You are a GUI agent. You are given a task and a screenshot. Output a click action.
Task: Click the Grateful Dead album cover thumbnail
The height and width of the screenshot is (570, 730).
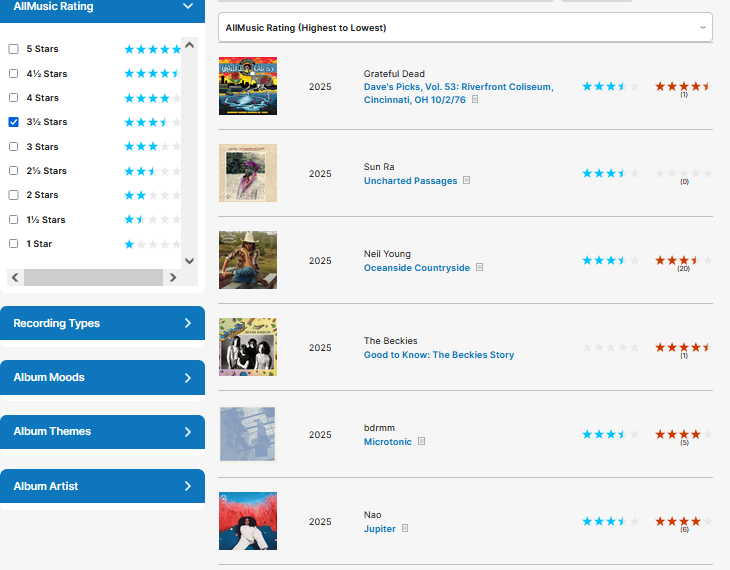click(x=247, y=86)
